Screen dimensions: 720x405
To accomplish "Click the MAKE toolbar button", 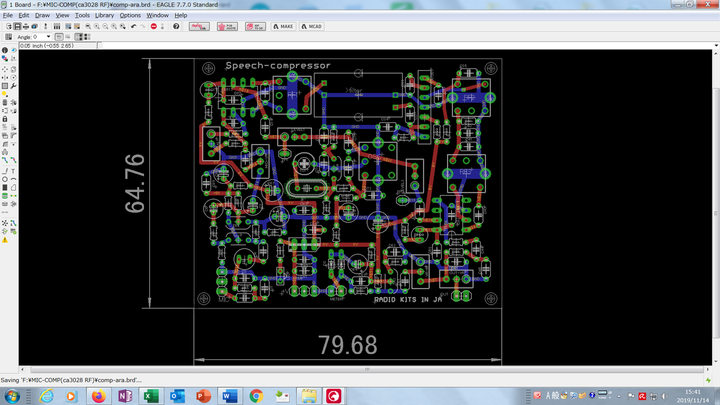I will tap(283, 26).
